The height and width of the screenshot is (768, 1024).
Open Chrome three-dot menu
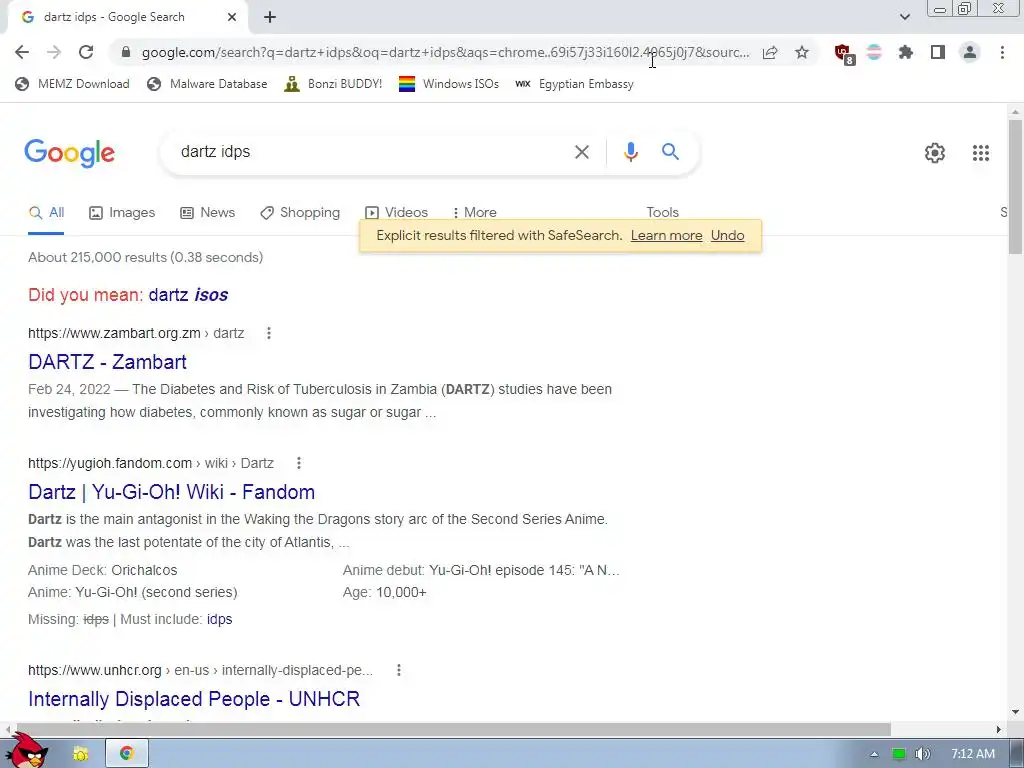coord(1002,52)
